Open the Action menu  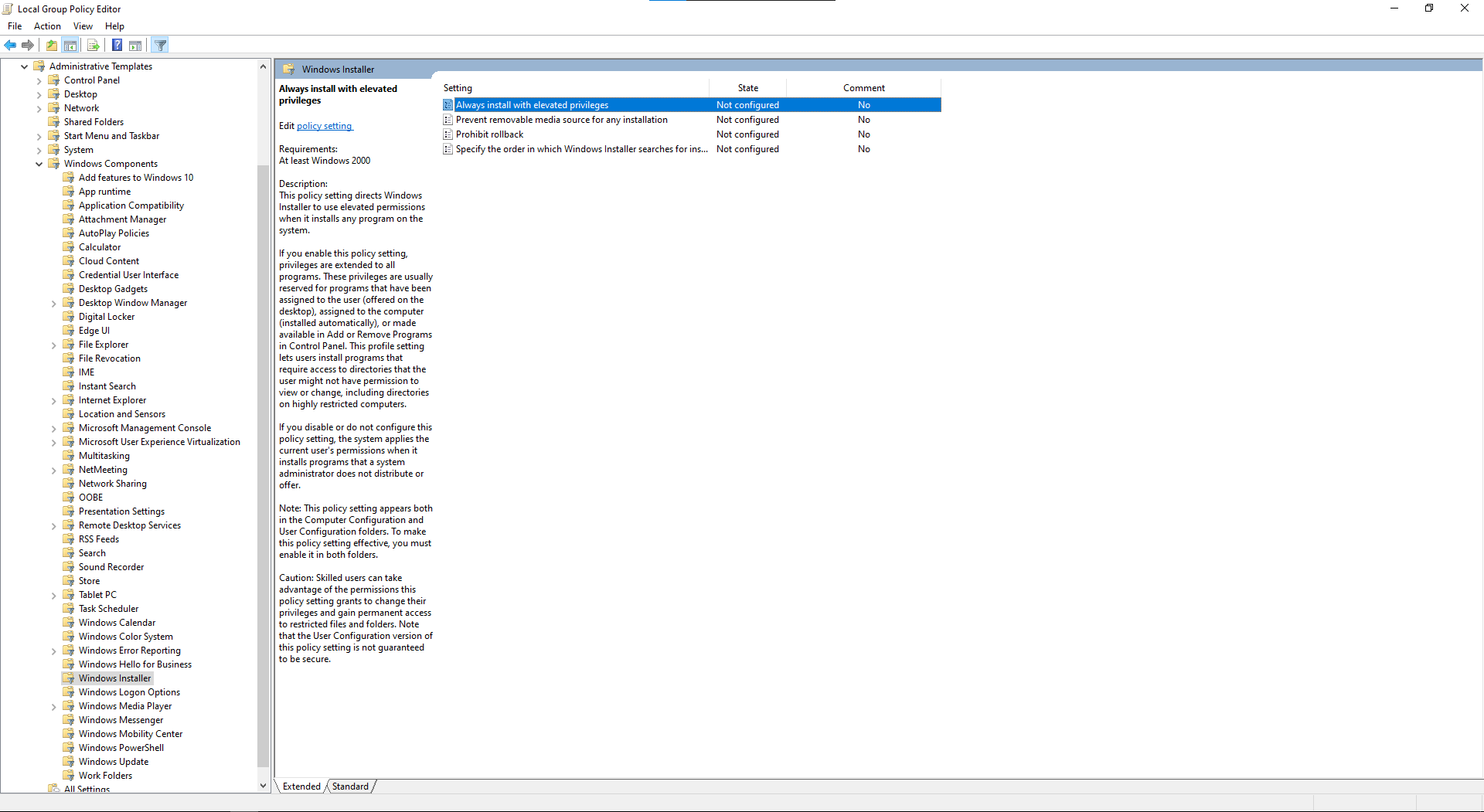(47, 26)
